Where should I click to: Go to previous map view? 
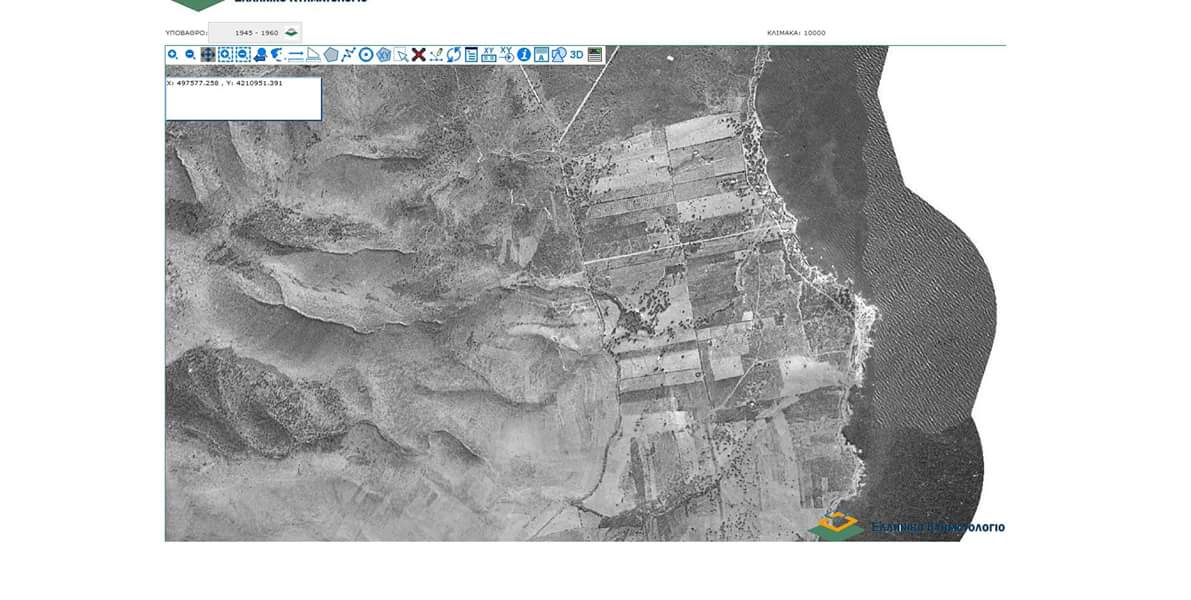pos(261,55)
